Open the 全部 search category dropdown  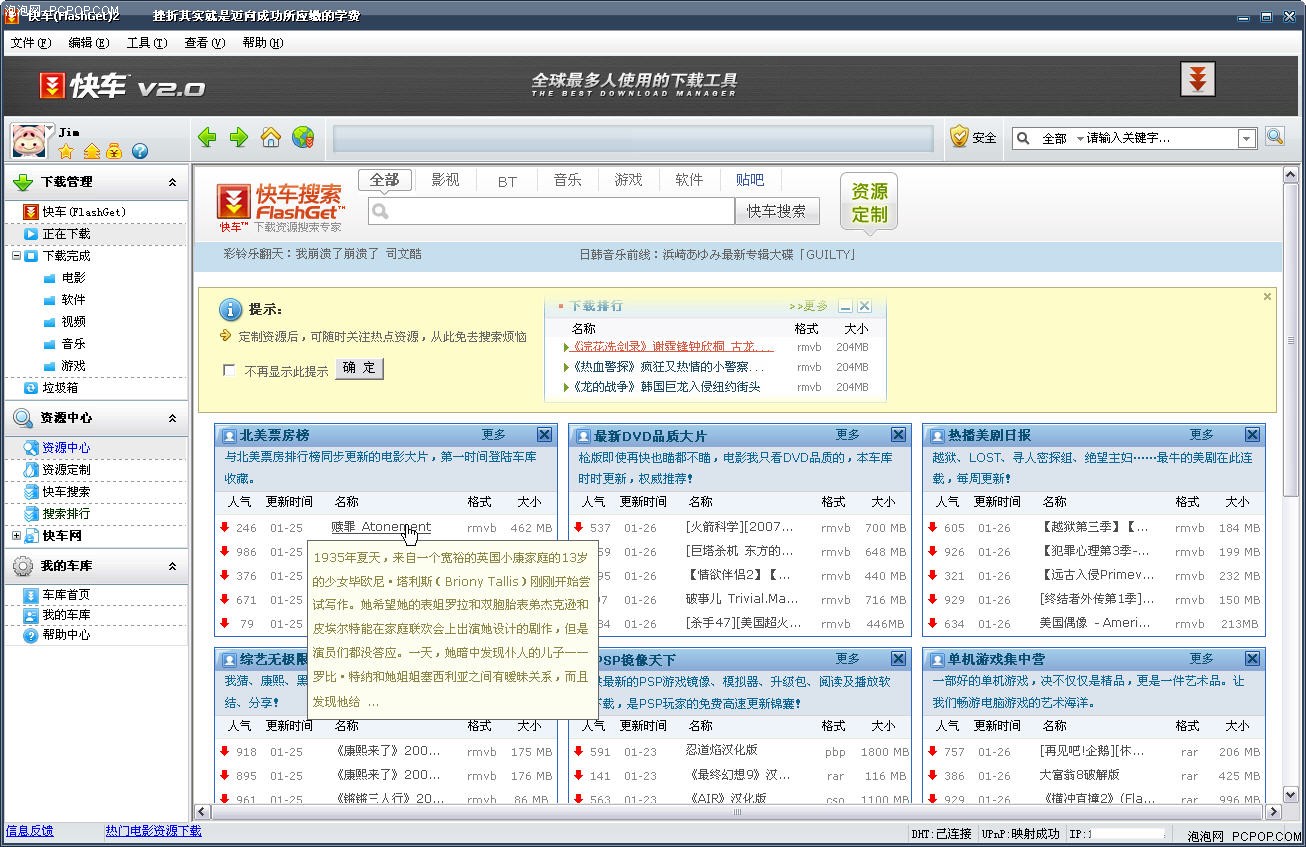(1062, 139)
